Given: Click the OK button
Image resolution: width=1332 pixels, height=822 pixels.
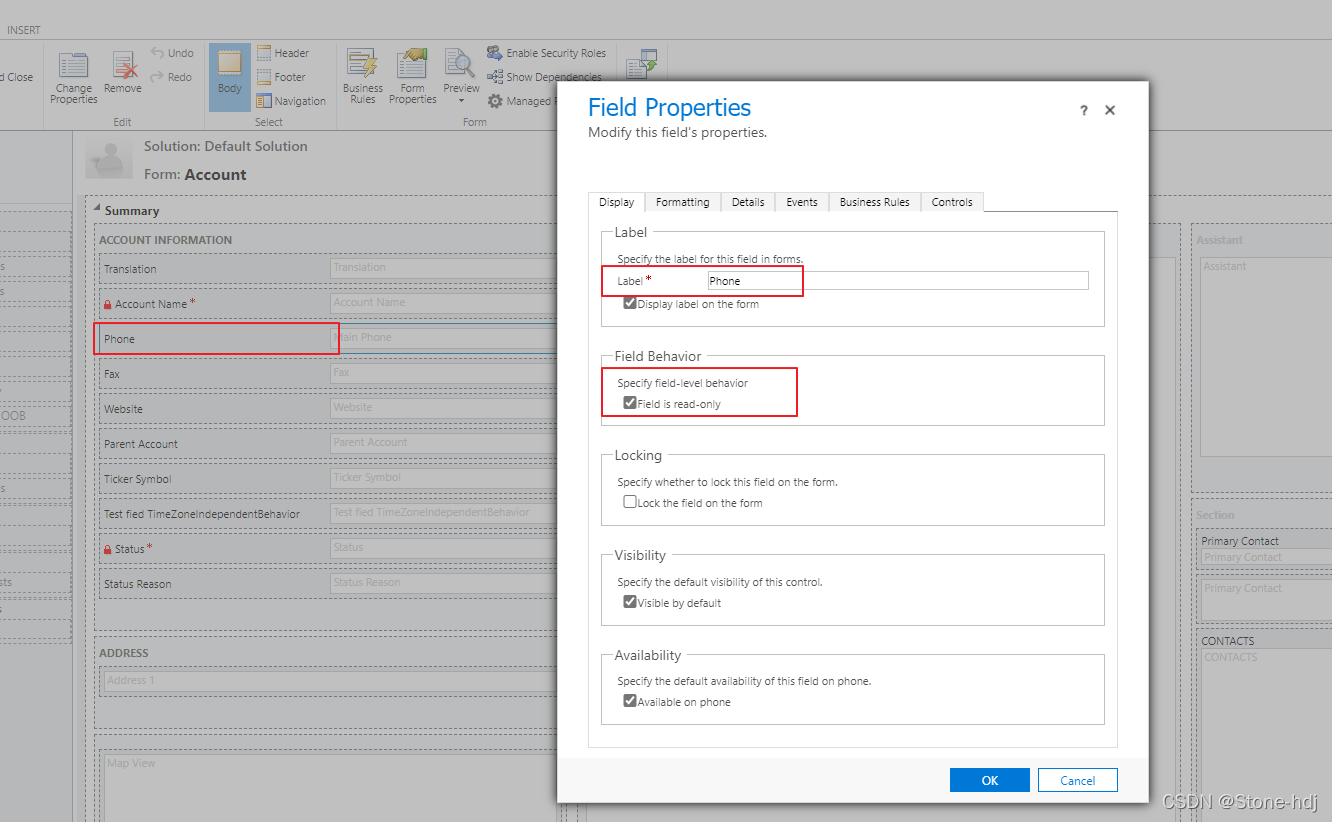Looking at the screenshot, I should point(990,780).
